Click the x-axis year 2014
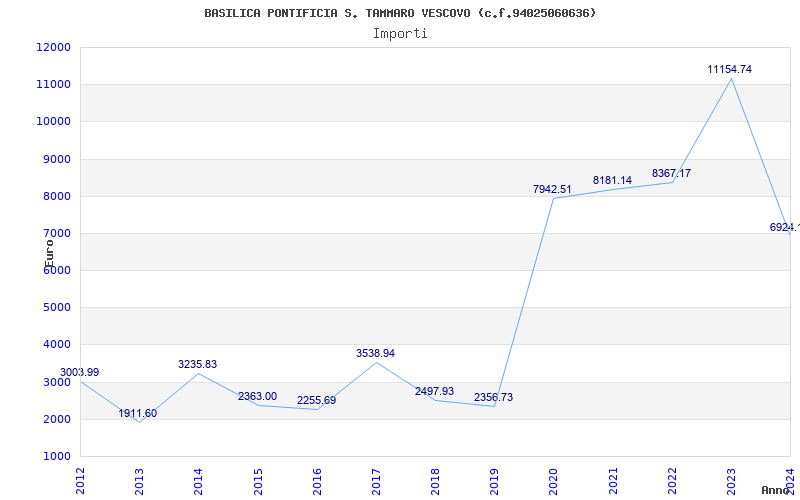This screenshot has width=800, height=500. [198, 482]
